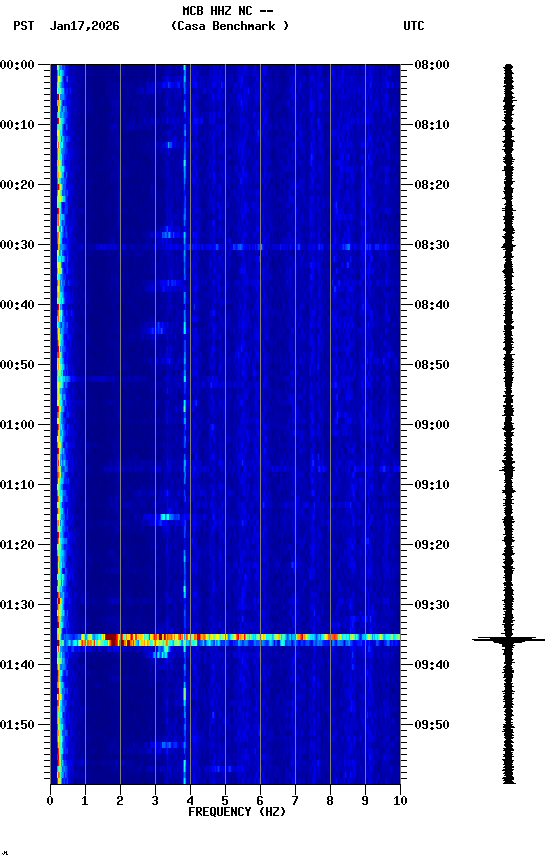Viewport: 552px width, 864px height.
Task: Click the 01:30 PST time label
Action: [17, 605]
